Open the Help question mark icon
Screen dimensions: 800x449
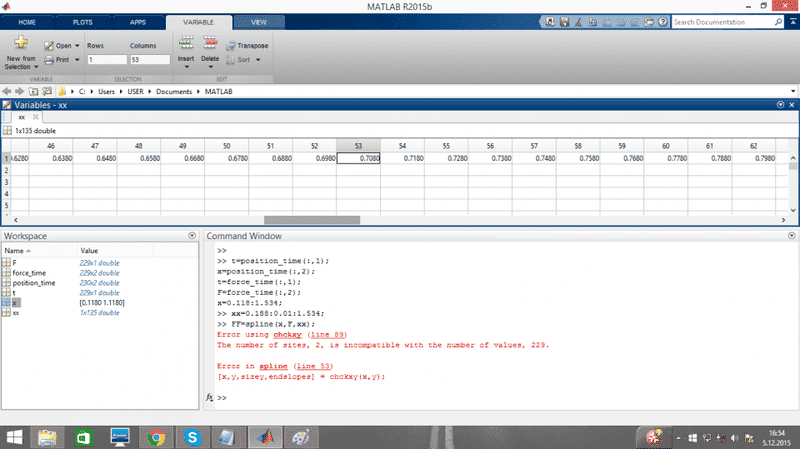click(662, 22)
